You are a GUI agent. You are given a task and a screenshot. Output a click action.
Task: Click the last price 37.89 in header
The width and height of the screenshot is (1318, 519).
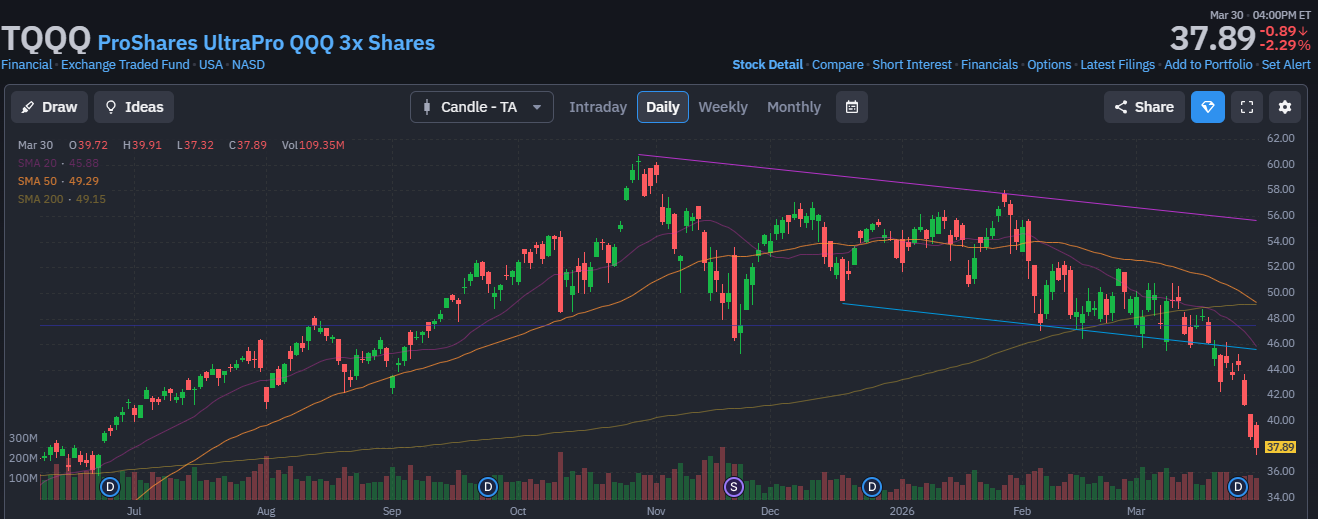click(1212, 38)
